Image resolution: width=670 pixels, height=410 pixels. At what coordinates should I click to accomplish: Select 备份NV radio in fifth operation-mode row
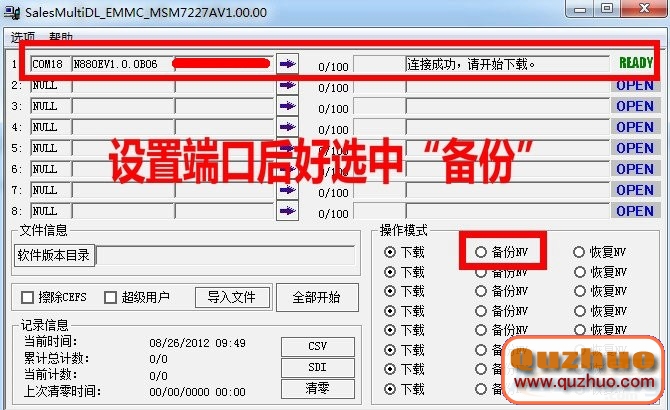pos(481,330)
